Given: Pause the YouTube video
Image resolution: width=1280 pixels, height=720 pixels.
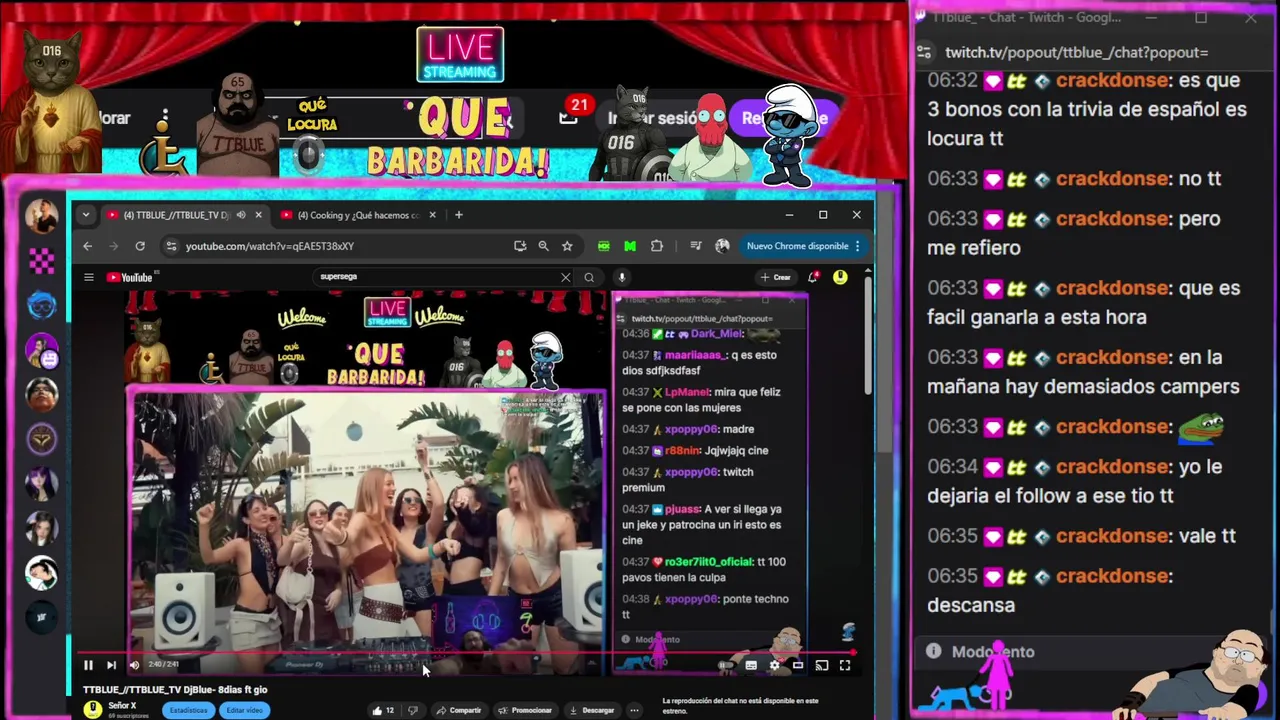Looking at the screenshot, I should [88, 665].
